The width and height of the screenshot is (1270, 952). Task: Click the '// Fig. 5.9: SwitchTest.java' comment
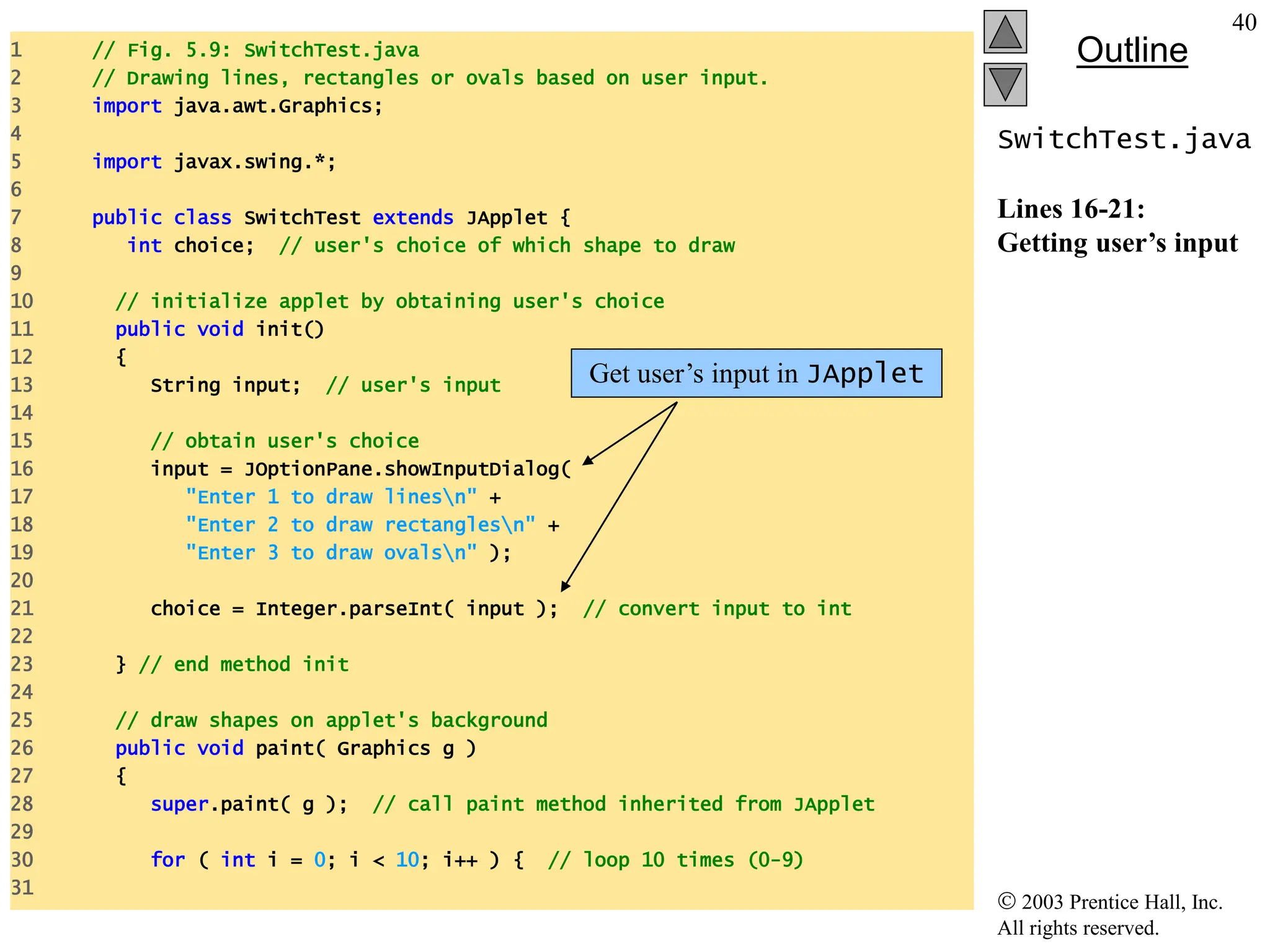click(x=255, y=50)
